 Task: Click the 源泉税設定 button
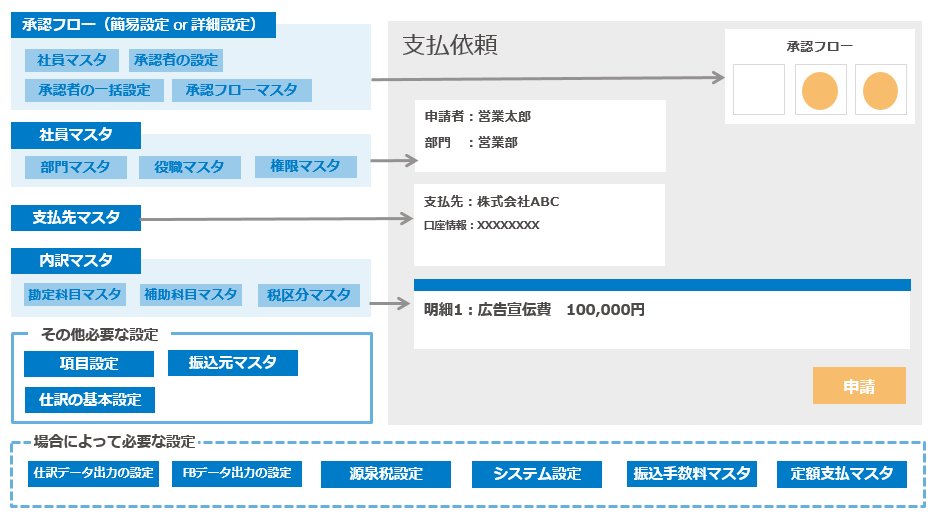[386, 474]
